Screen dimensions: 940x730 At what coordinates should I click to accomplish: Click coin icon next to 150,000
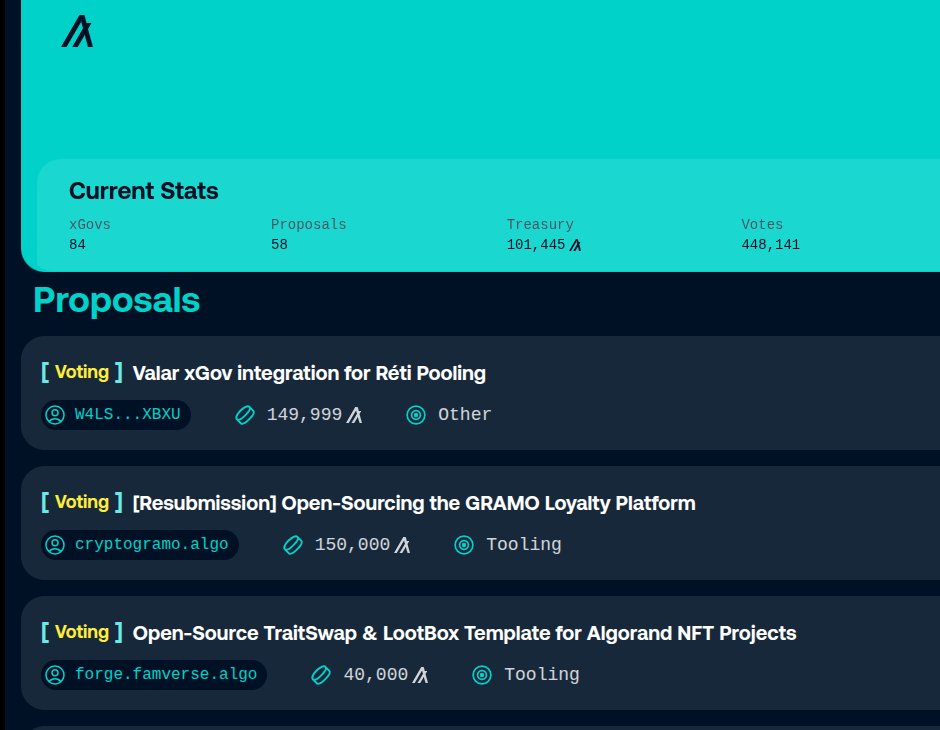pos(293,545)
